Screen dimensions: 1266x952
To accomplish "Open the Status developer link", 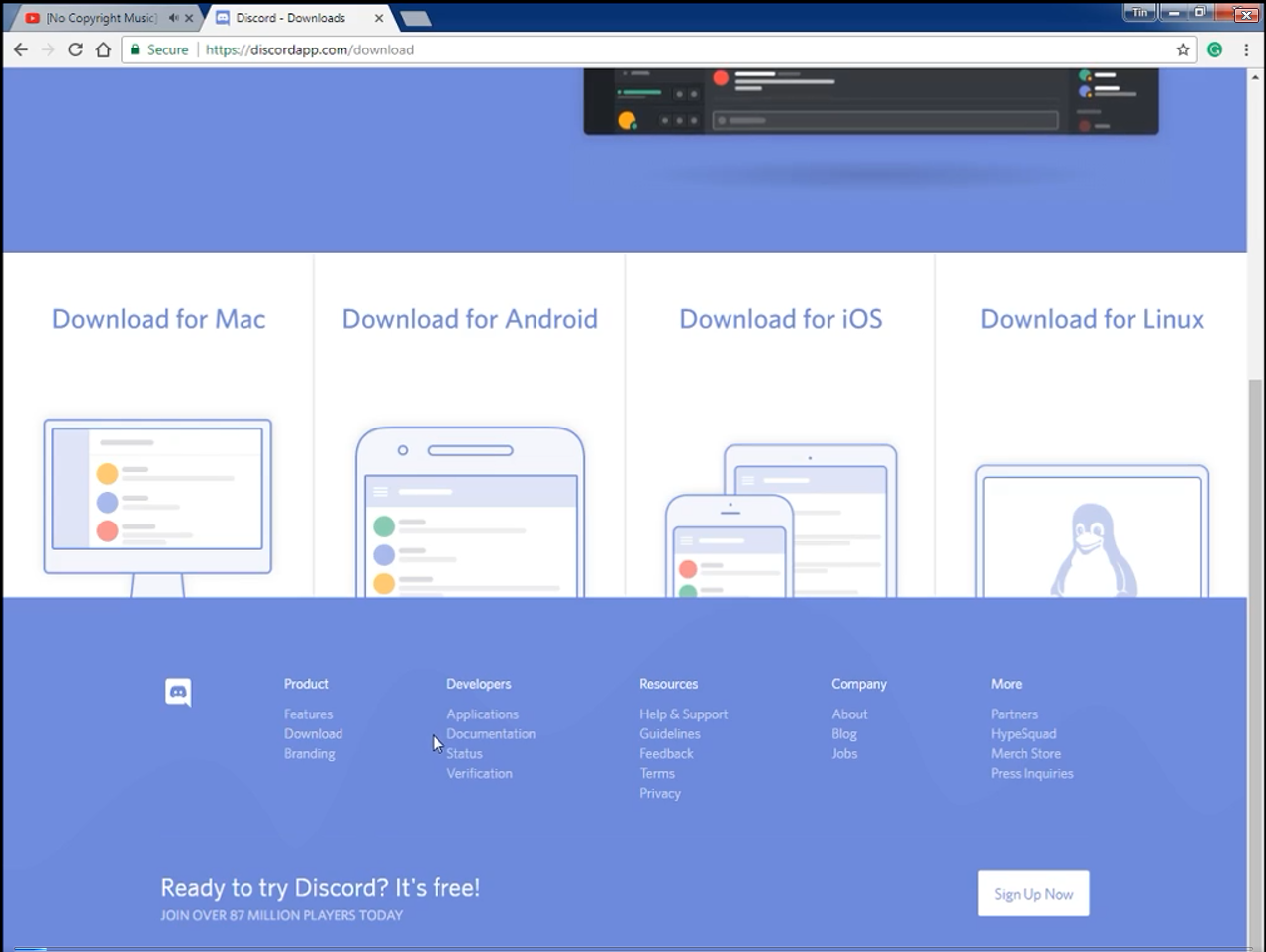I will (464, 753).
